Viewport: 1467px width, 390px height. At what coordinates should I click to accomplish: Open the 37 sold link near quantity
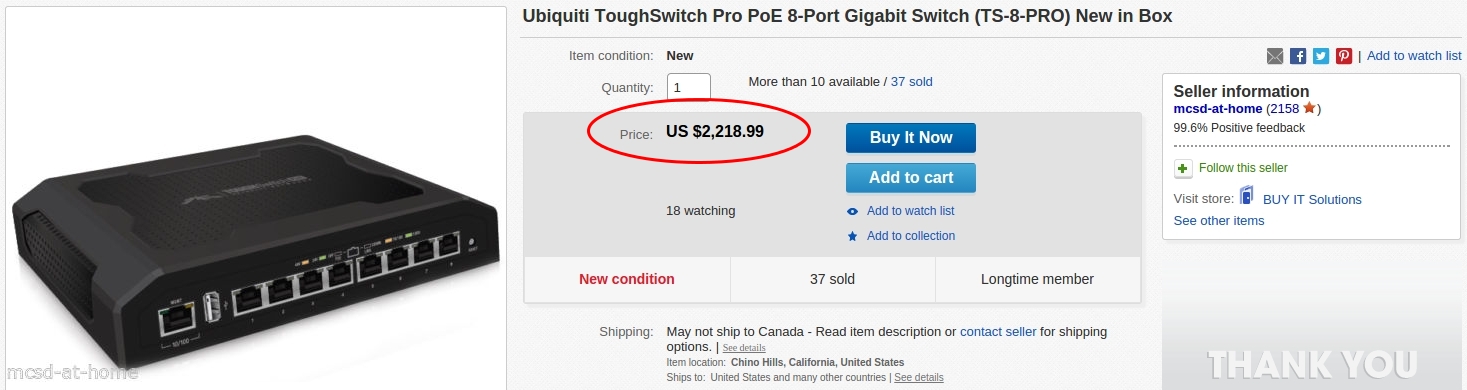click(x=912, y=82)
